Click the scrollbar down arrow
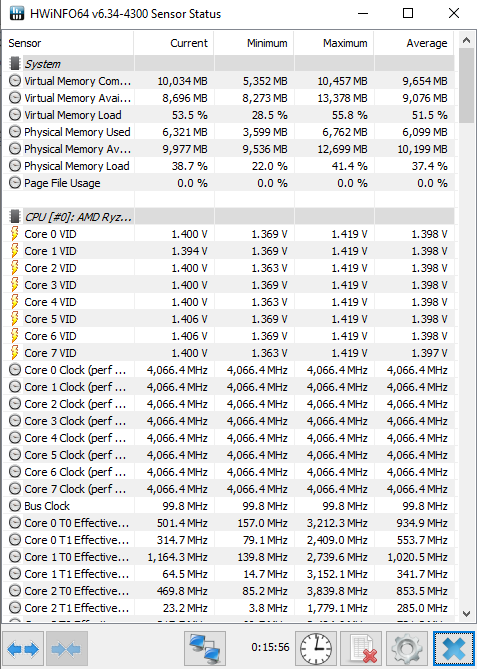477x669 pixels. [466, 613]
